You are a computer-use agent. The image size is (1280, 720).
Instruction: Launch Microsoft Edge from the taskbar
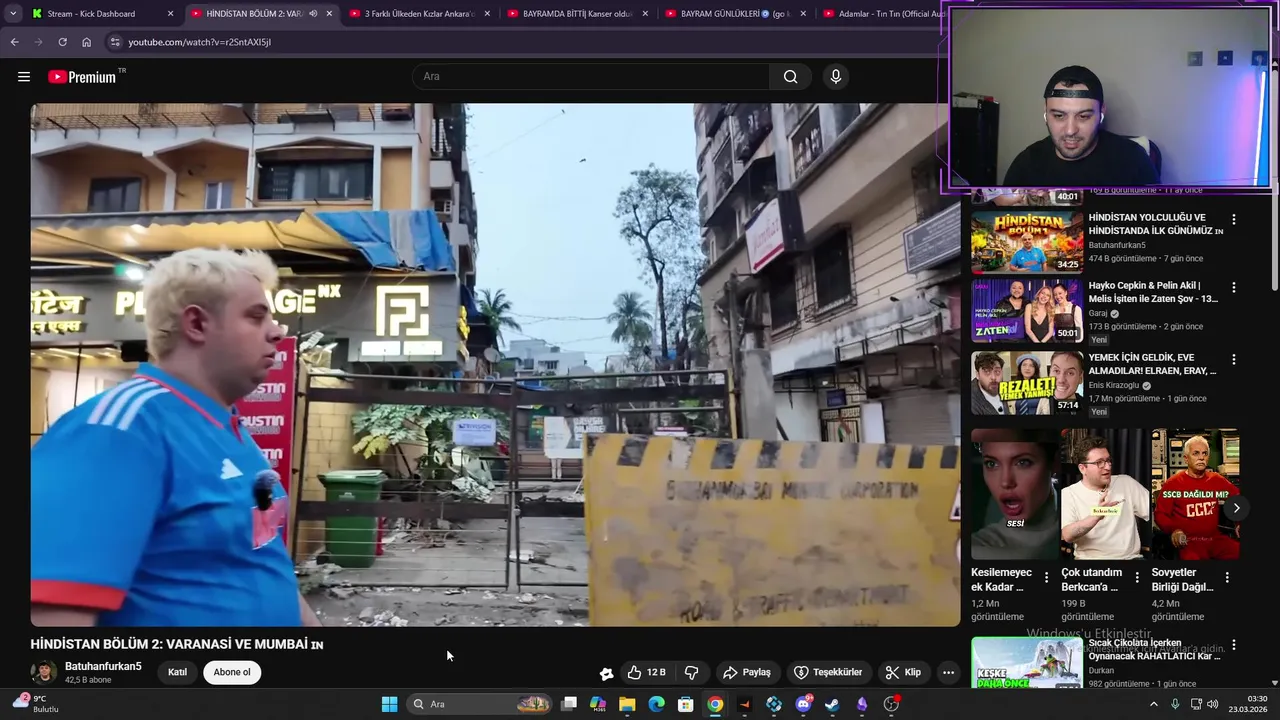click(x=656, y=704)
